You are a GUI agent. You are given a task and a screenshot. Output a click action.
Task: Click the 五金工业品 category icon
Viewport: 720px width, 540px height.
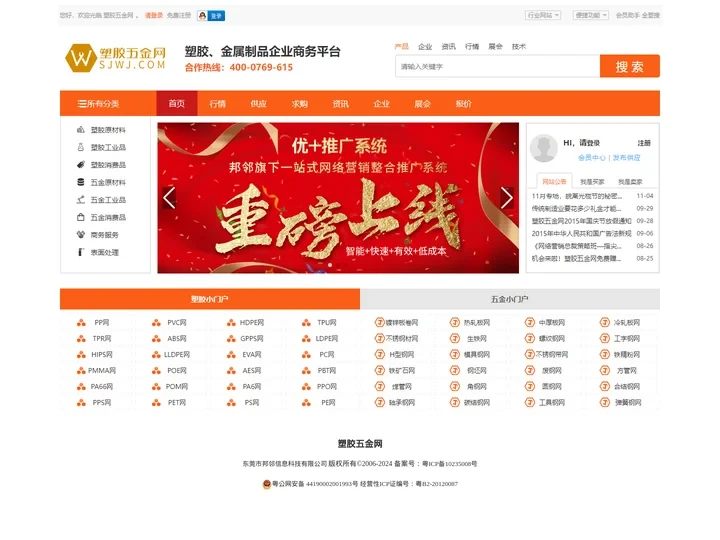pyautogui.click(x=81, y=200)
